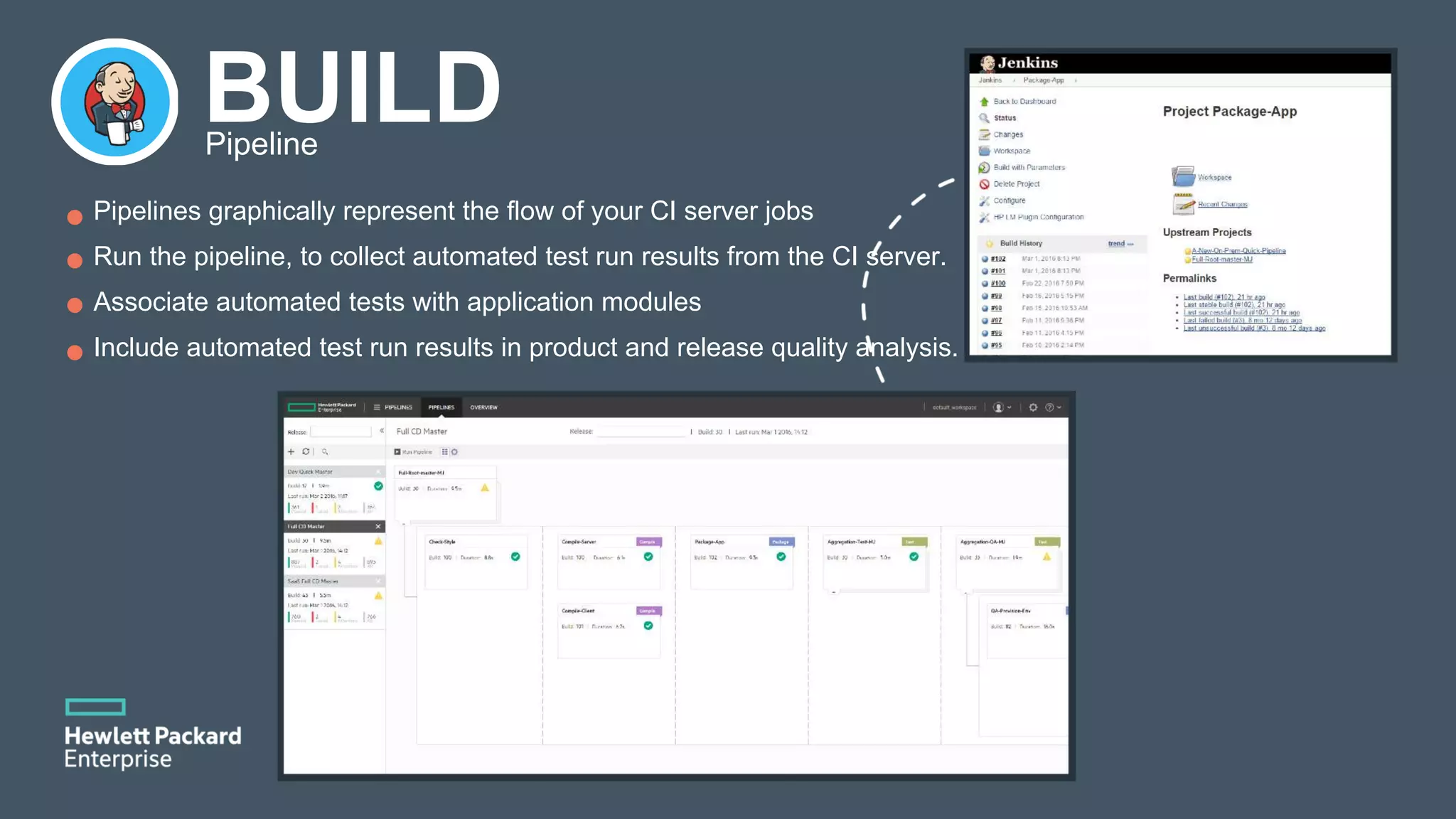Click the pipeline grid view icon
The image size is (1456, 819).
445,451
